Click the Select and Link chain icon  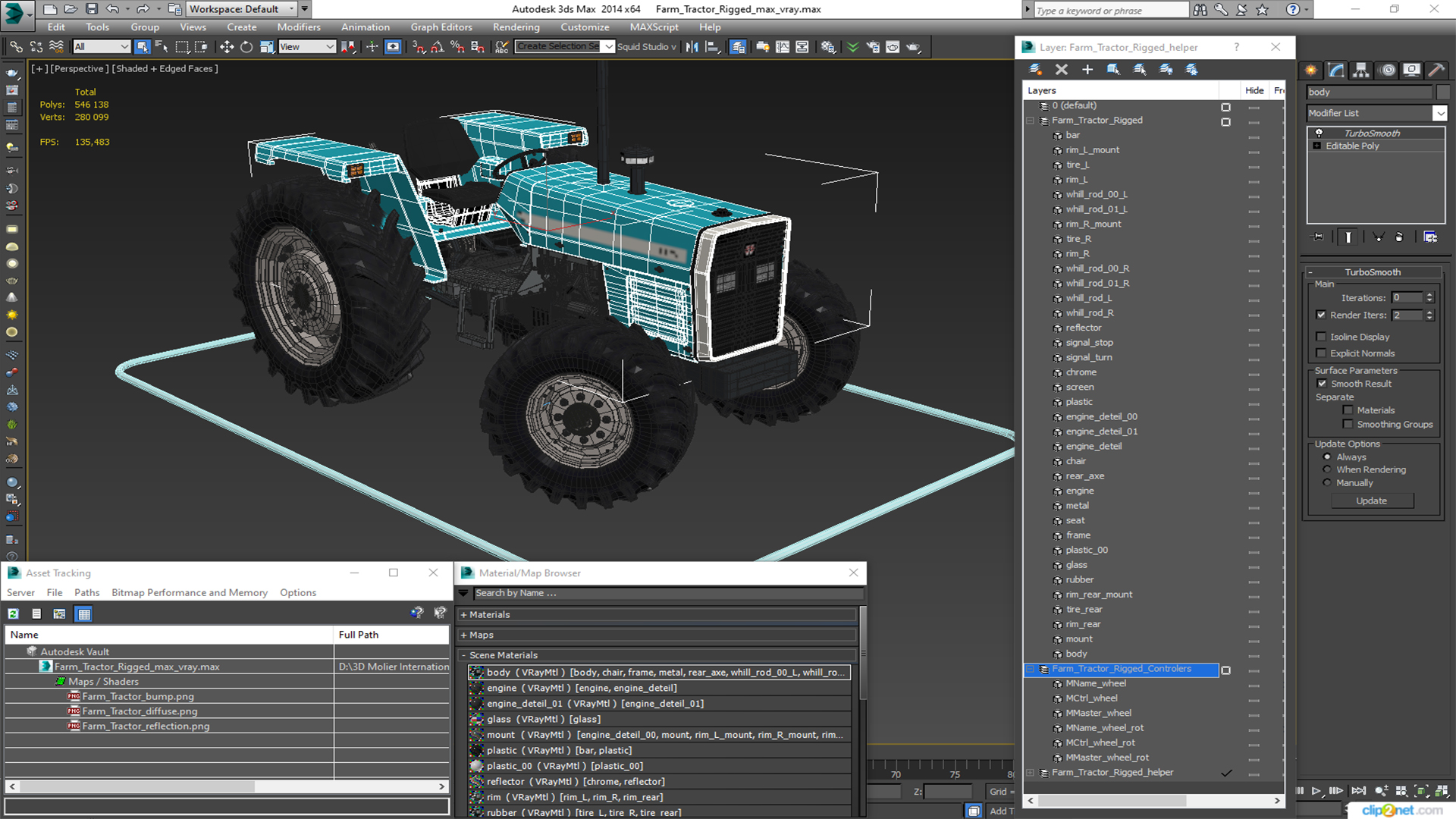16,47
